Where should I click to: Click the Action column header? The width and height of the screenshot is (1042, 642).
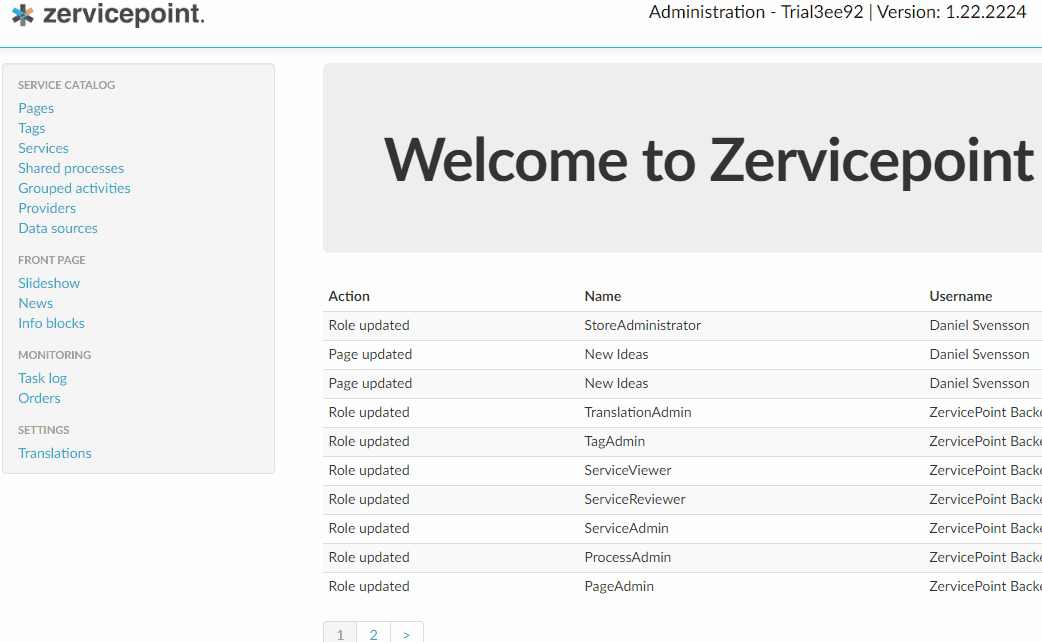click(349, 296)
